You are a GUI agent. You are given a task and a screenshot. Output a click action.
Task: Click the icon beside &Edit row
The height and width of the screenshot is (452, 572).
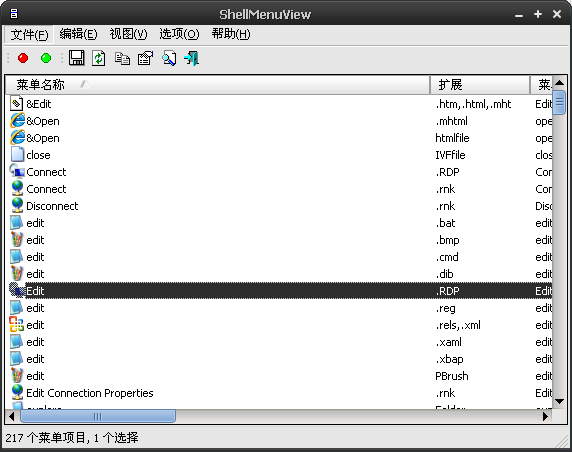(x=16, y=104)
